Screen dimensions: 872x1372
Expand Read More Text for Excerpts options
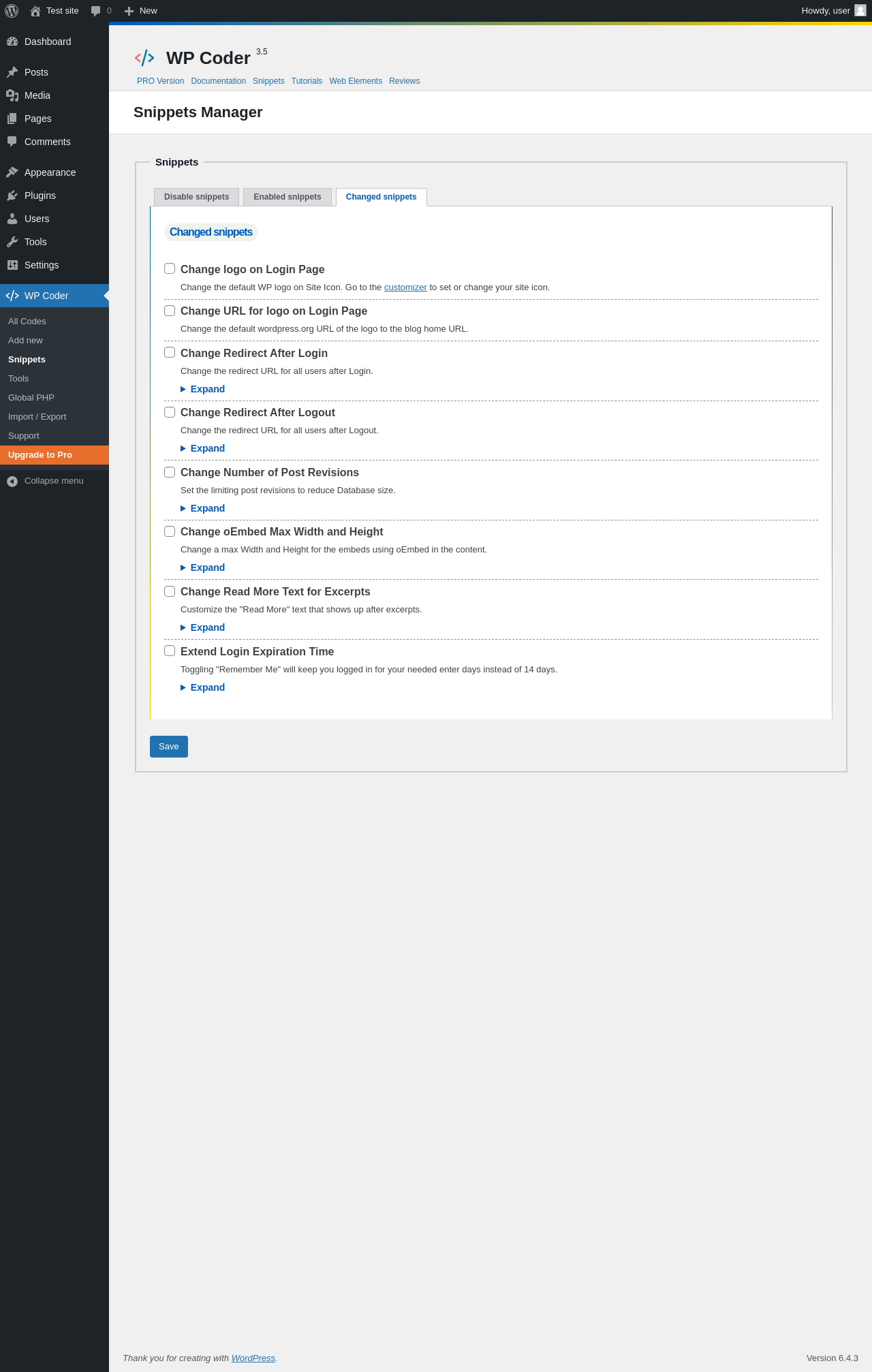point(202,627)
